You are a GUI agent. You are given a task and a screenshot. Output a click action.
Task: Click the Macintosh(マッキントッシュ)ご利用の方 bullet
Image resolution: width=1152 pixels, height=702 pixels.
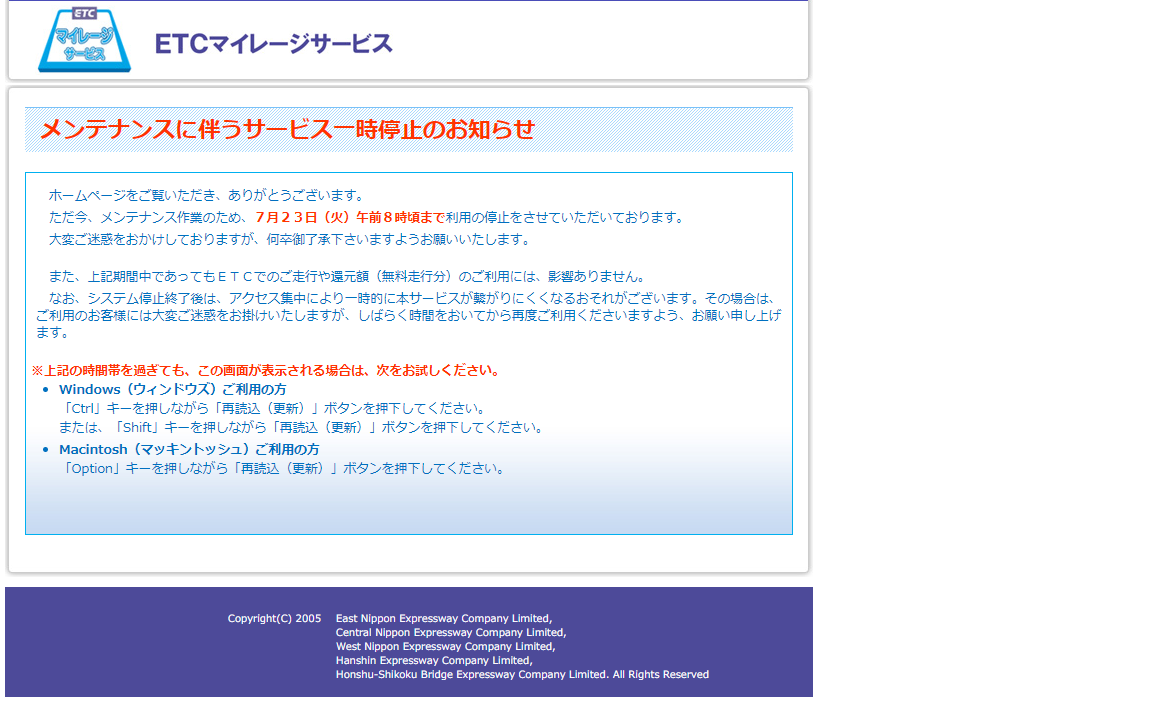point(189,449)
